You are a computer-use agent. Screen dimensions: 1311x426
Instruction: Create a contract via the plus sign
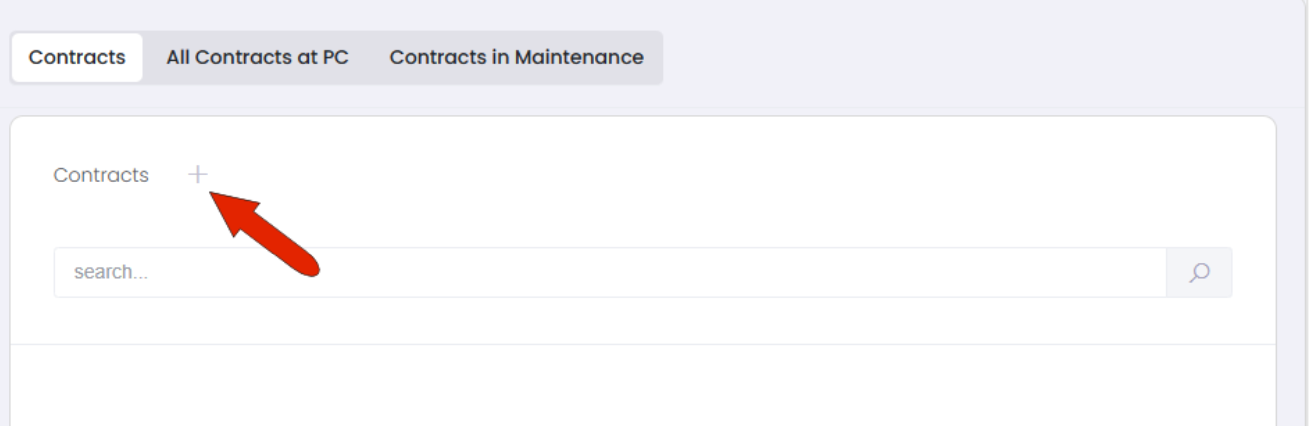point(197,174)
